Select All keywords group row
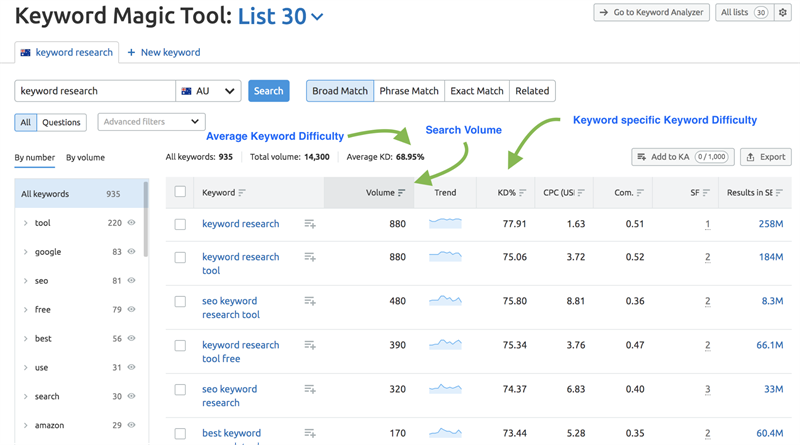Viewport: 800px width, 445px height. click(x=79, y=194)
